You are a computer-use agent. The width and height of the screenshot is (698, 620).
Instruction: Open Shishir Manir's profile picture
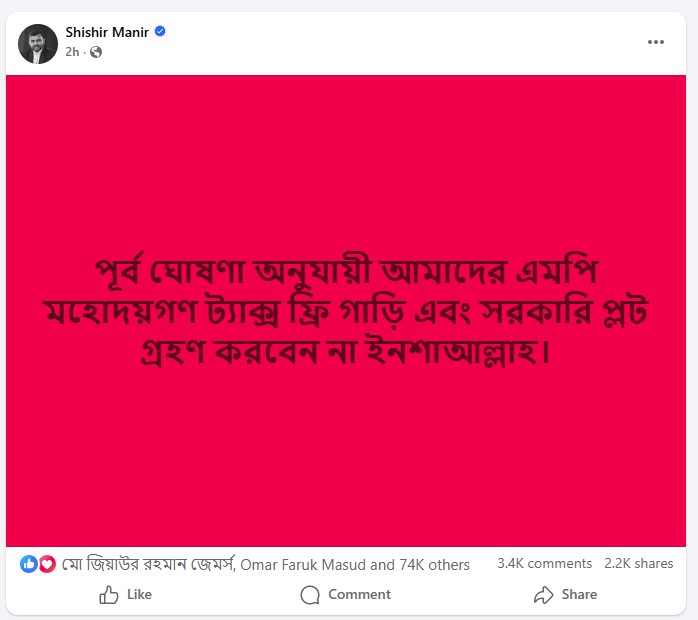pyautogui.click(x=38, y=43)
